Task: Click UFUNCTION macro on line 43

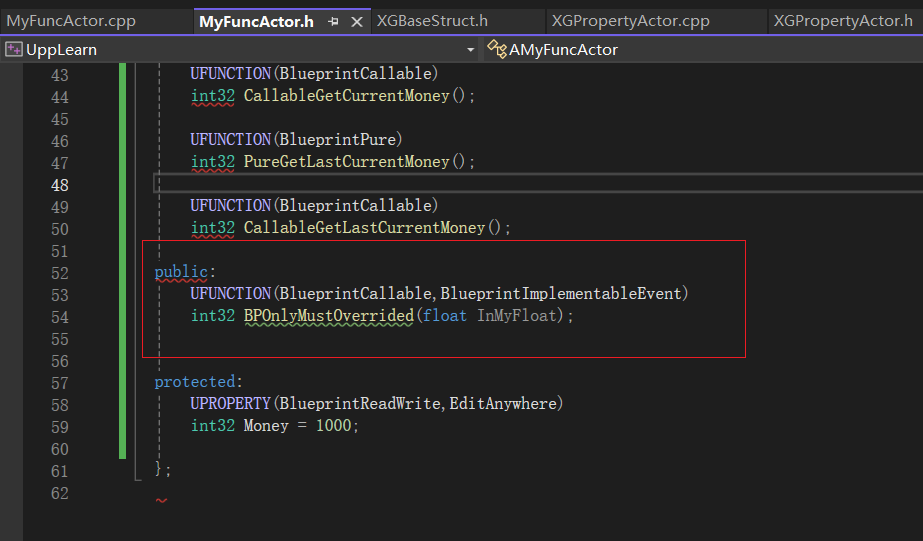Action: click(x=230, y=74)
